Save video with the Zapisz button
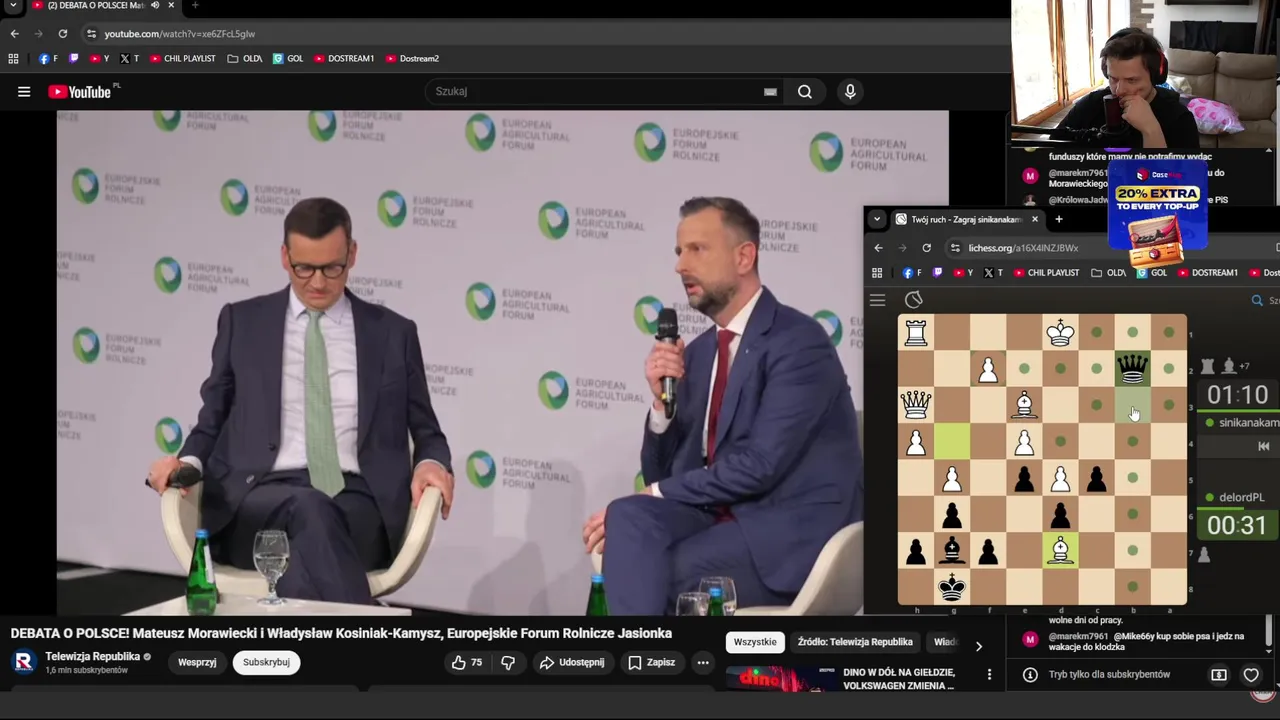The image size is (1280, 720). (651, 662)
